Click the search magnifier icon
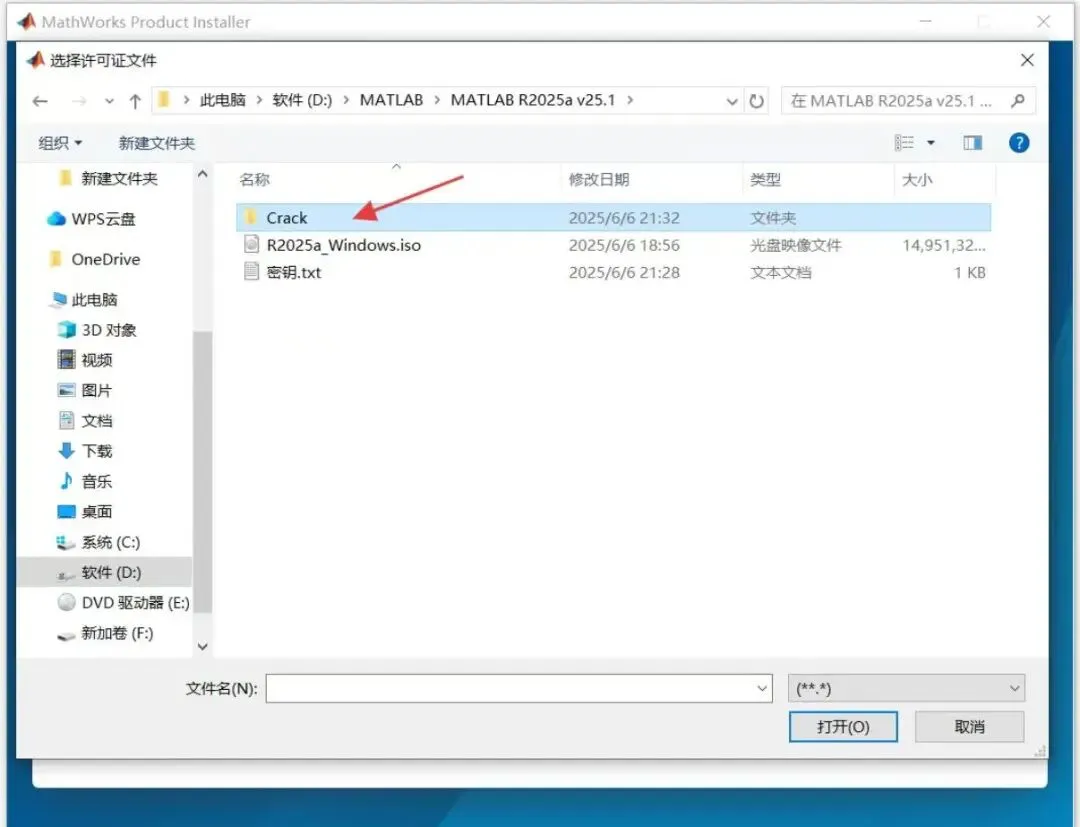 (x=1018, y=101)
